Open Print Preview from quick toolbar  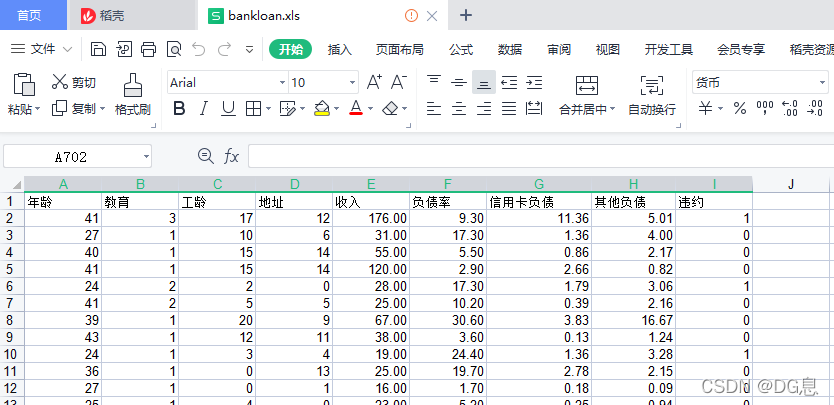(174, 49)
